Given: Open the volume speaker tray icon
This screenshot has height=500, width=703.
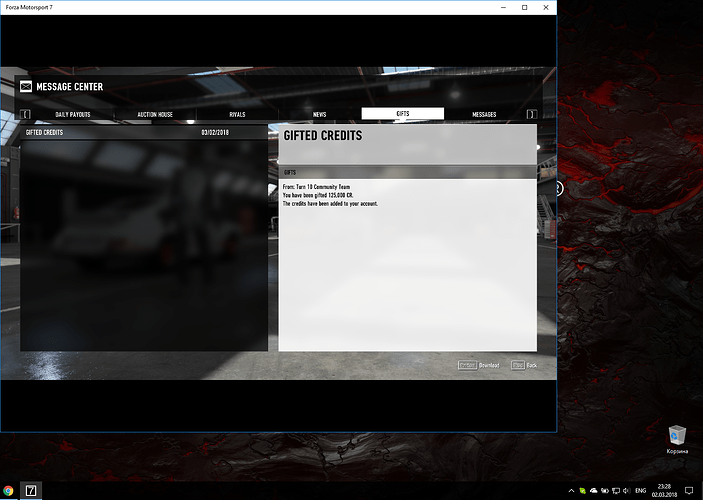Looking at the screenshot, I should [627, 491].
